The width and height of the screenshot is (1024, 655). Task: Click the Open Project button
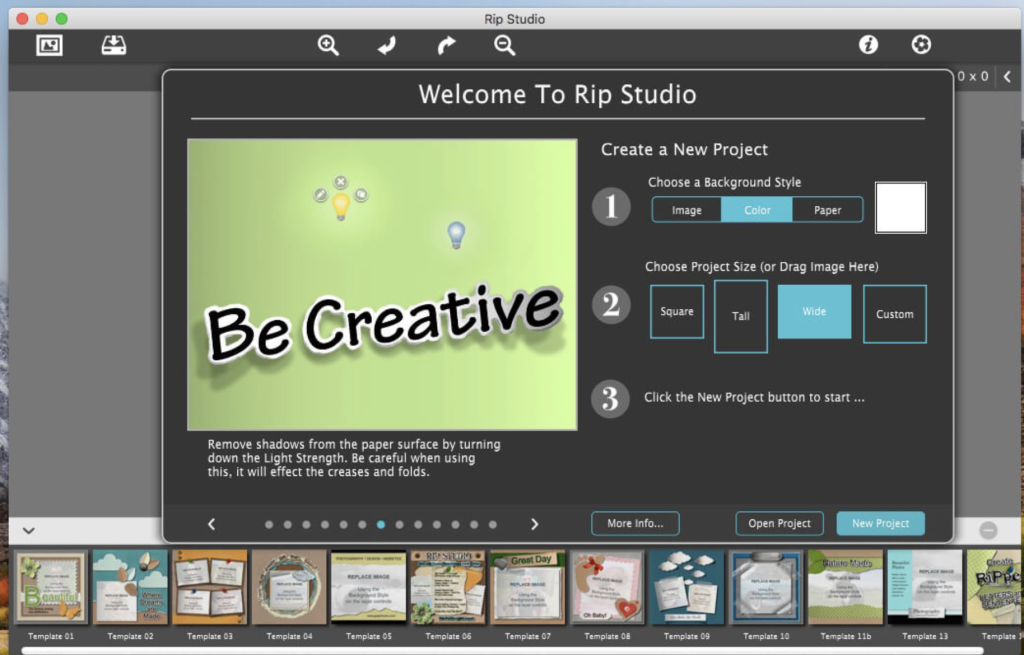coord(779,524)
